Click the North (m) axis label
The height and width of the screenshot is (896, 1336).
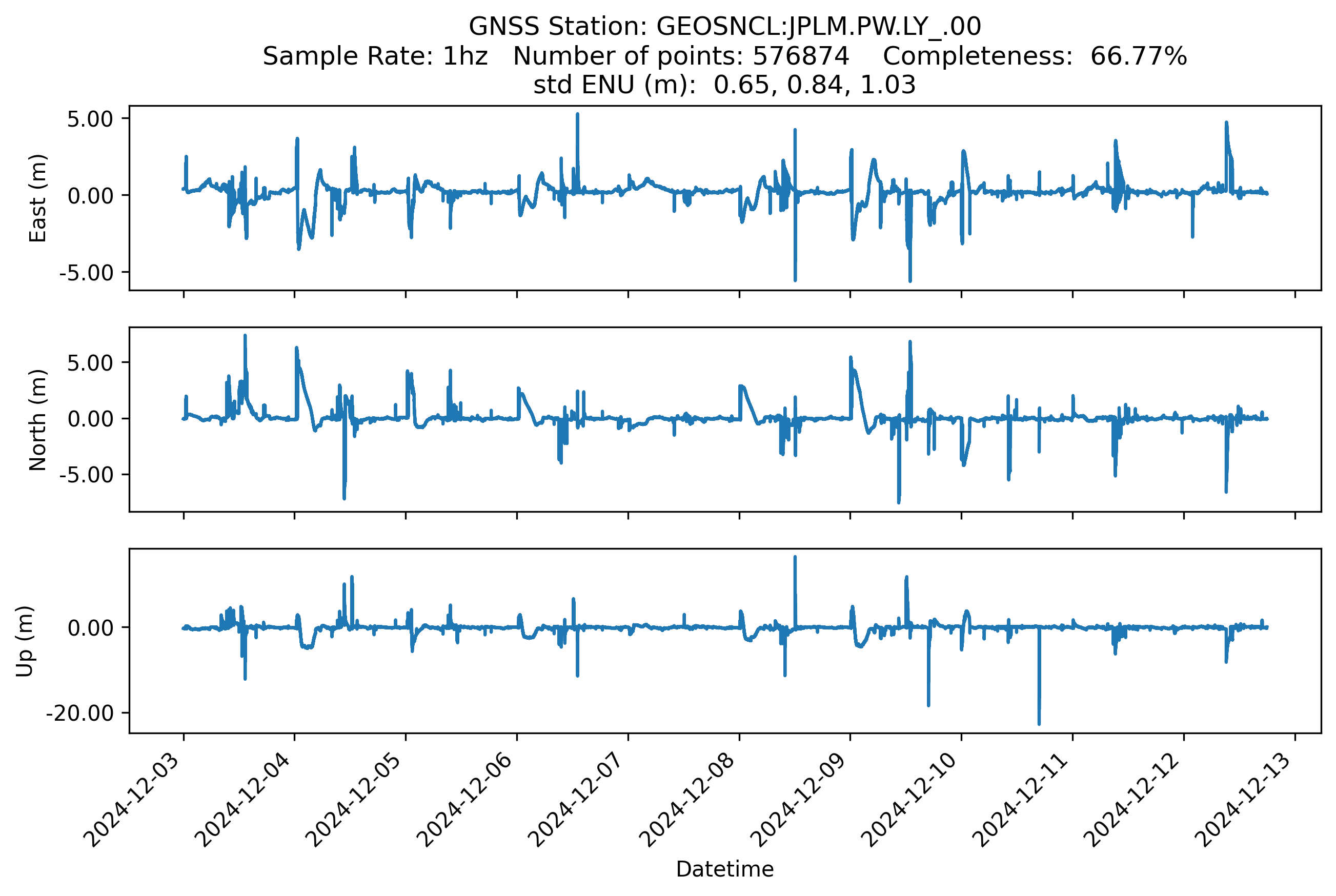click(38, 419)
